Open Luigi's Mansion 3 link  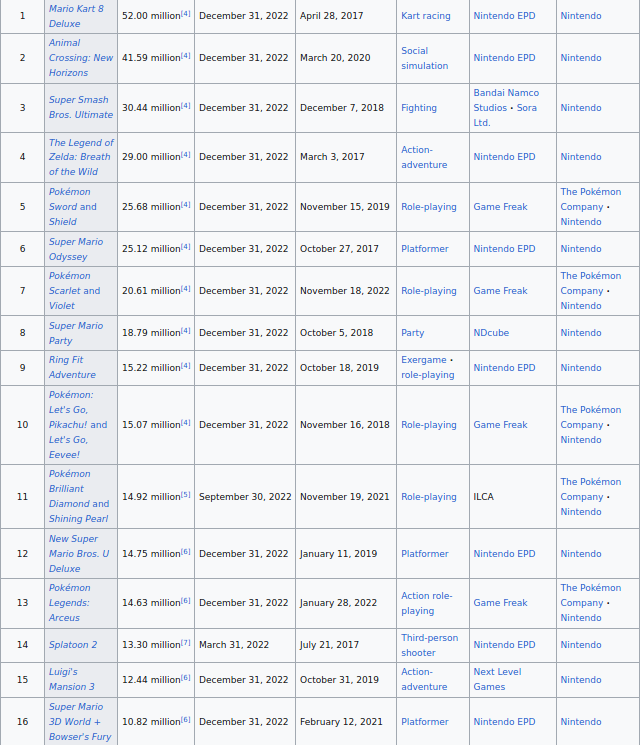pyautogui.click(x=72, y=679)
